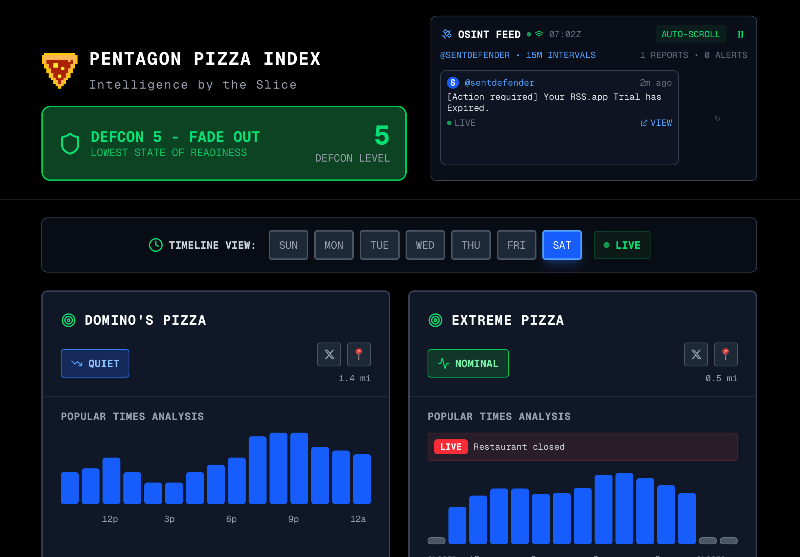This screenshot has width=800, height=557.
Task: Click the Timeline View clock icon
Action: tap(155, 245)
